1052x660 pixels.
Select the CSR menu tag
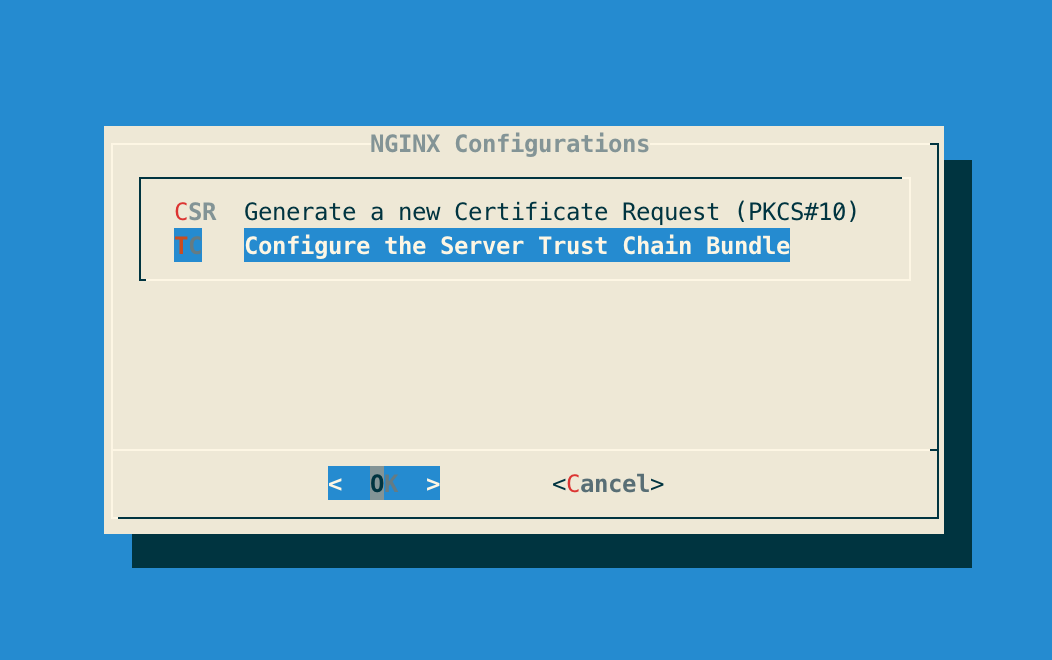[x=195, y=212]
